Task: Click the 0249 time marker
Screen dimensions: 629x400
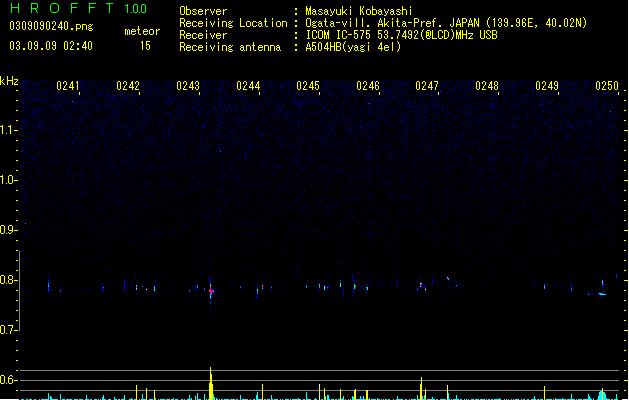Action: coord(547,86)
